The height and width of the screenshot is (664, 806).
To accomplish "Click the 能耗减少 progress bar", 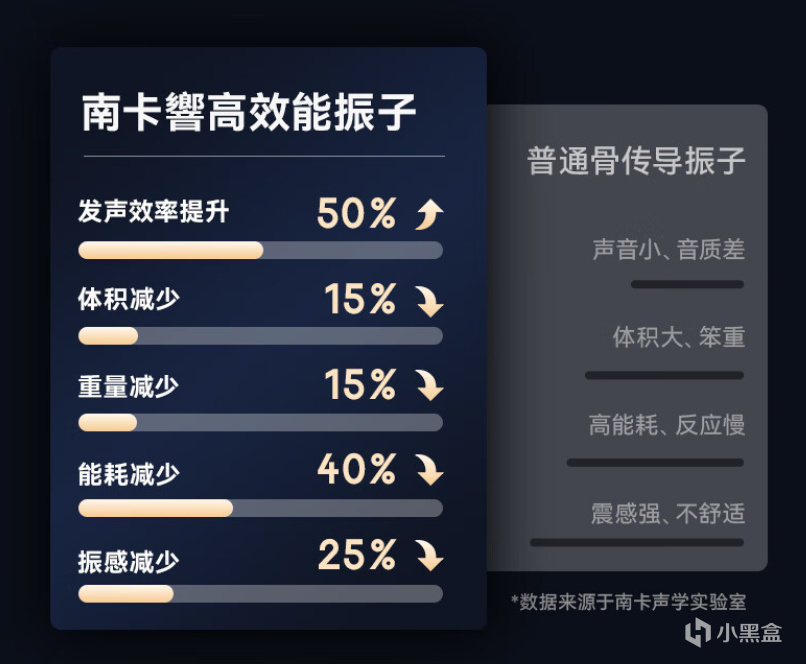I will 260,508.
